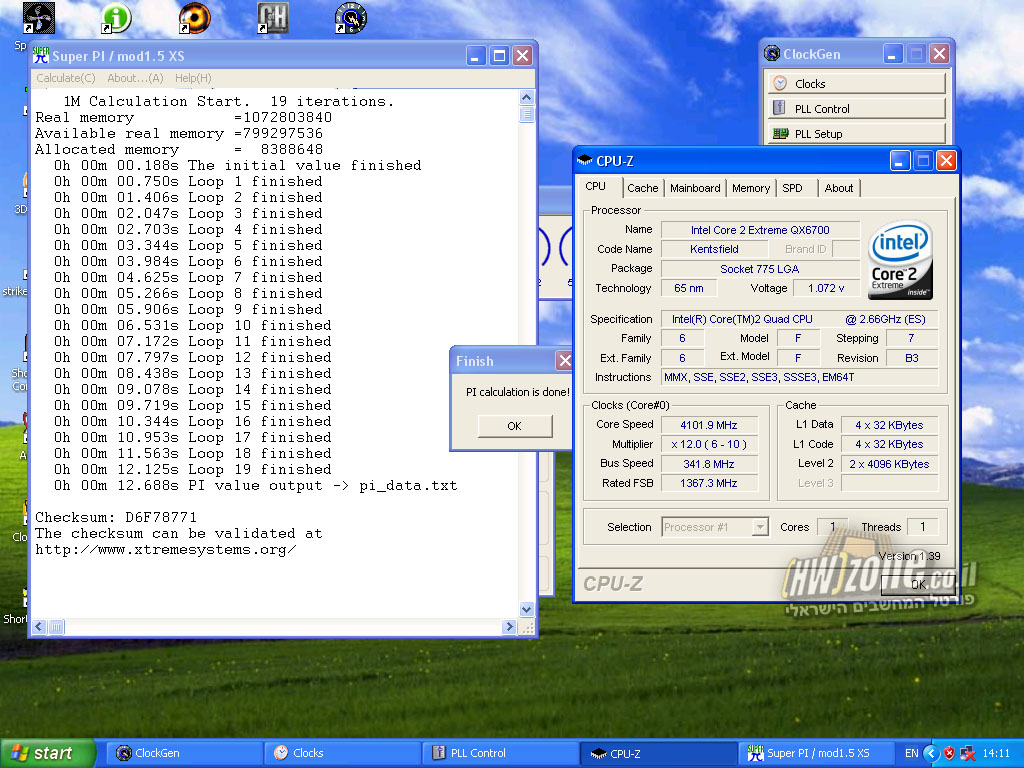Click Super PI horizontal scrollbar left arrow
Image resolution: width=1024 pixels, height=768 pixels.
(x=39, y=627)
